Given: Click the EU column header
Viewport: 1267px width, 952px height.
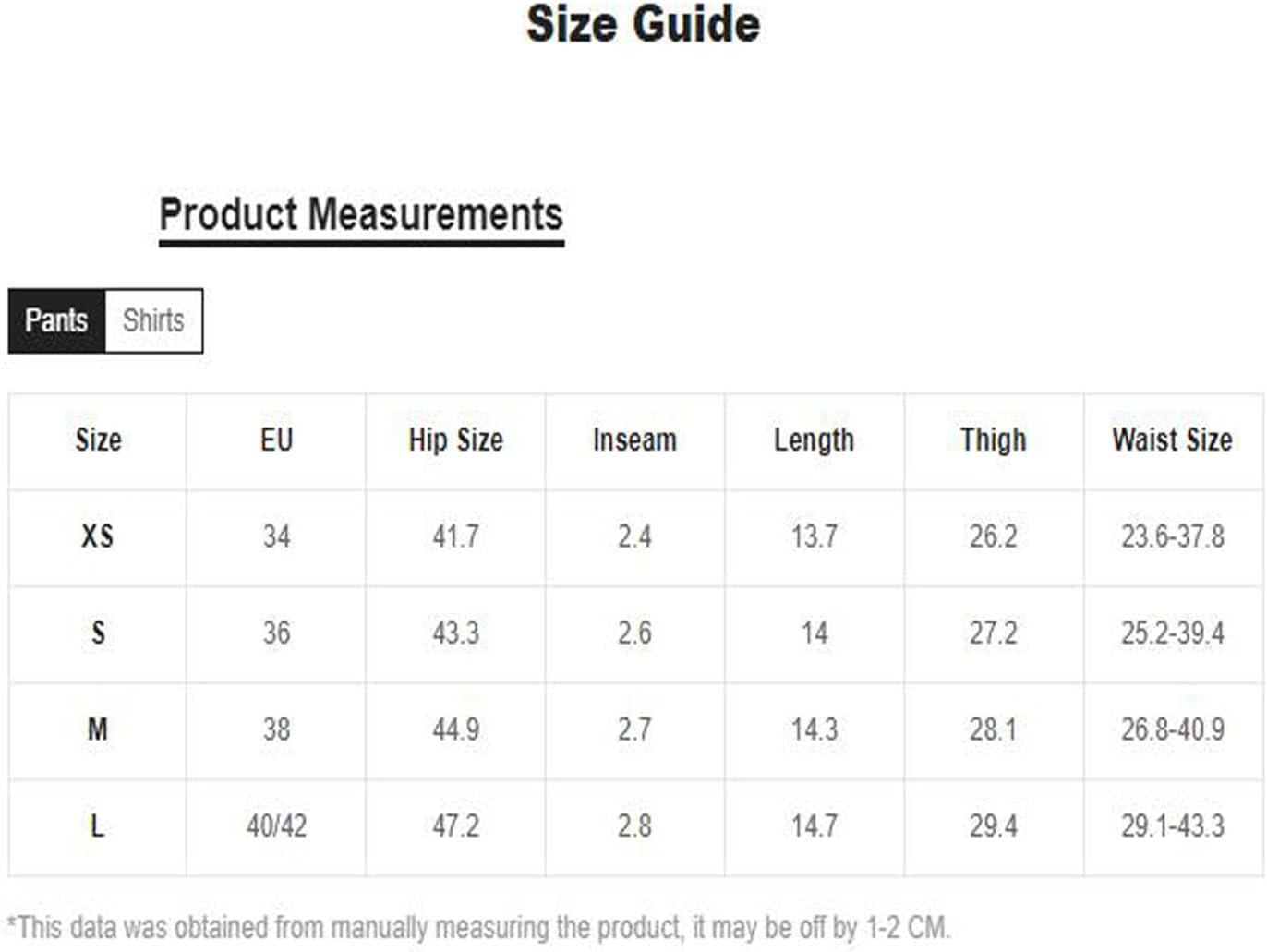Looking at the screenshot, I should click(276, 440).
